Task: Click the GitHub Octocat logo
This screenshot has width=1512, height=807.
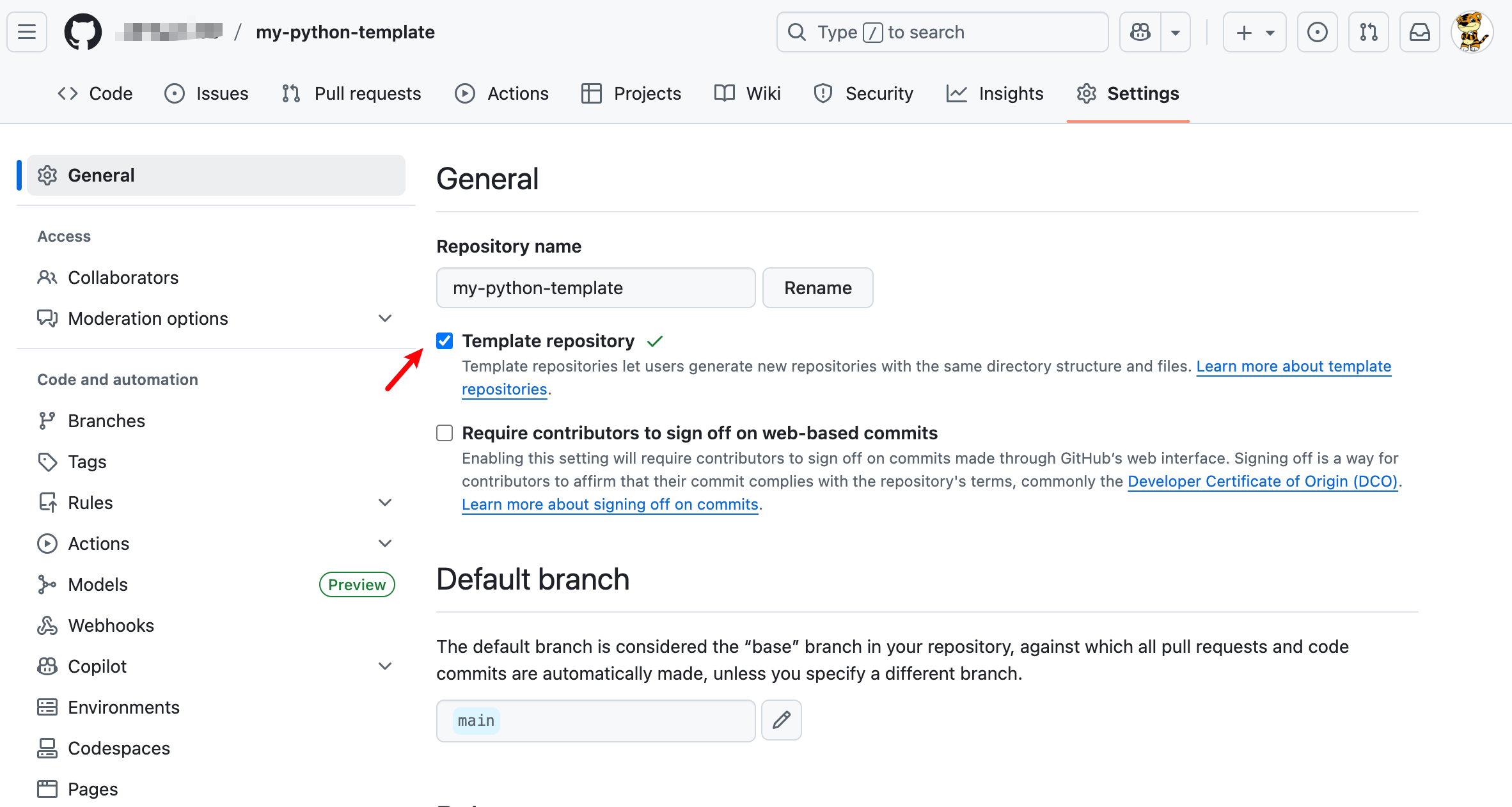Action: 83,32
